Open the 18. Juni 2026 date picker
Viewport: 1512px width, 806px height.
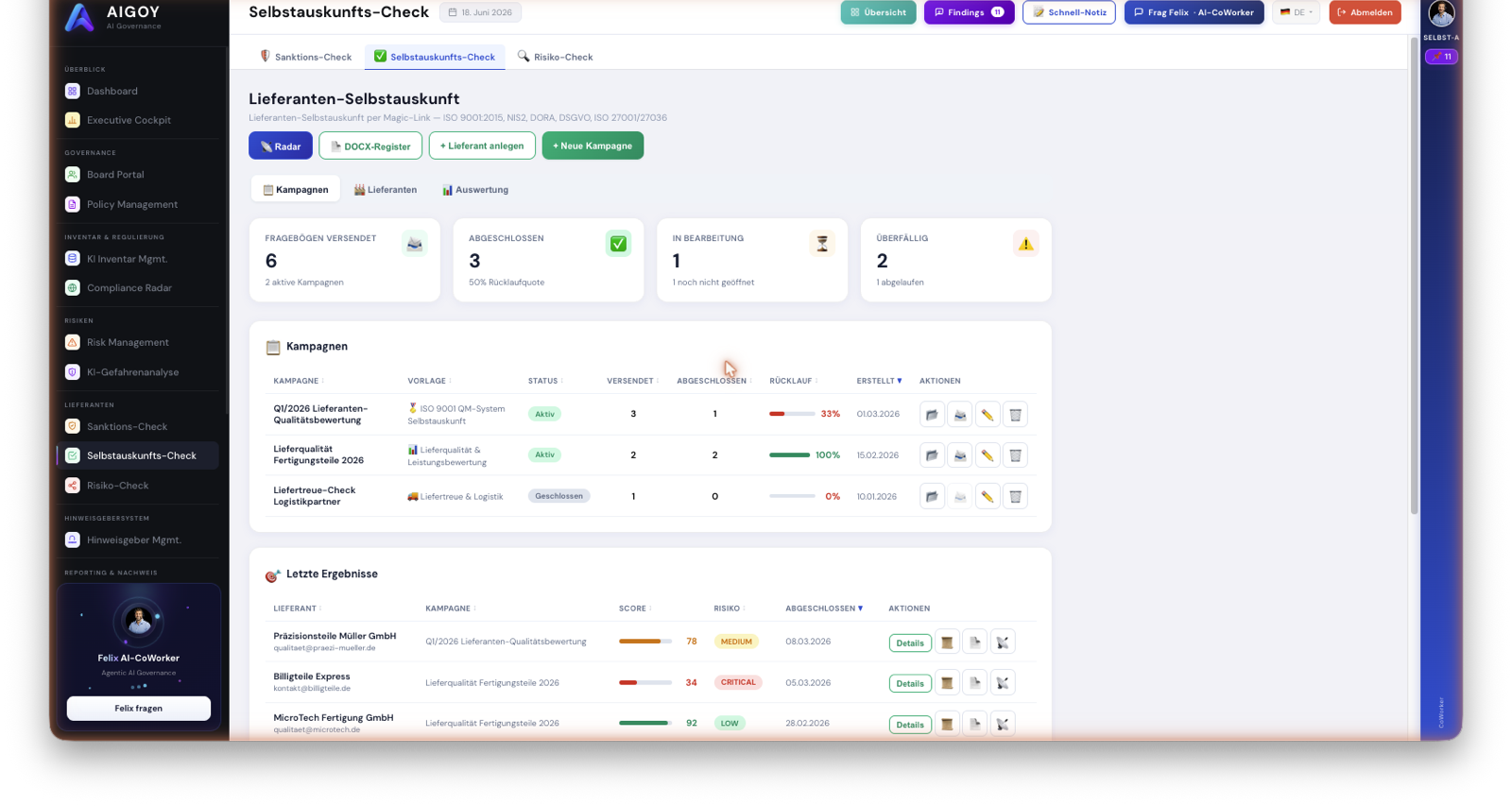coord(480,12)
